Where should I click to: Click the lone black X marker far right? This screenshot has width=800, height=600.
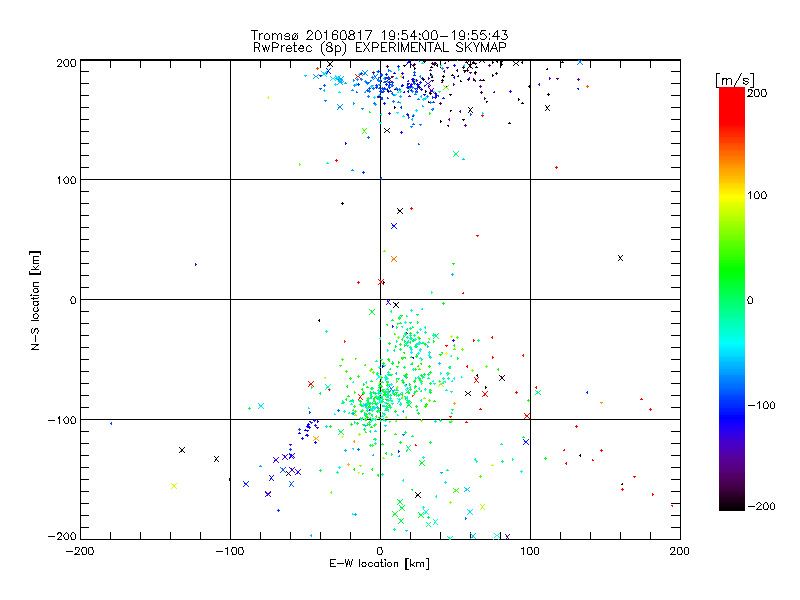(x=620, y=258)
